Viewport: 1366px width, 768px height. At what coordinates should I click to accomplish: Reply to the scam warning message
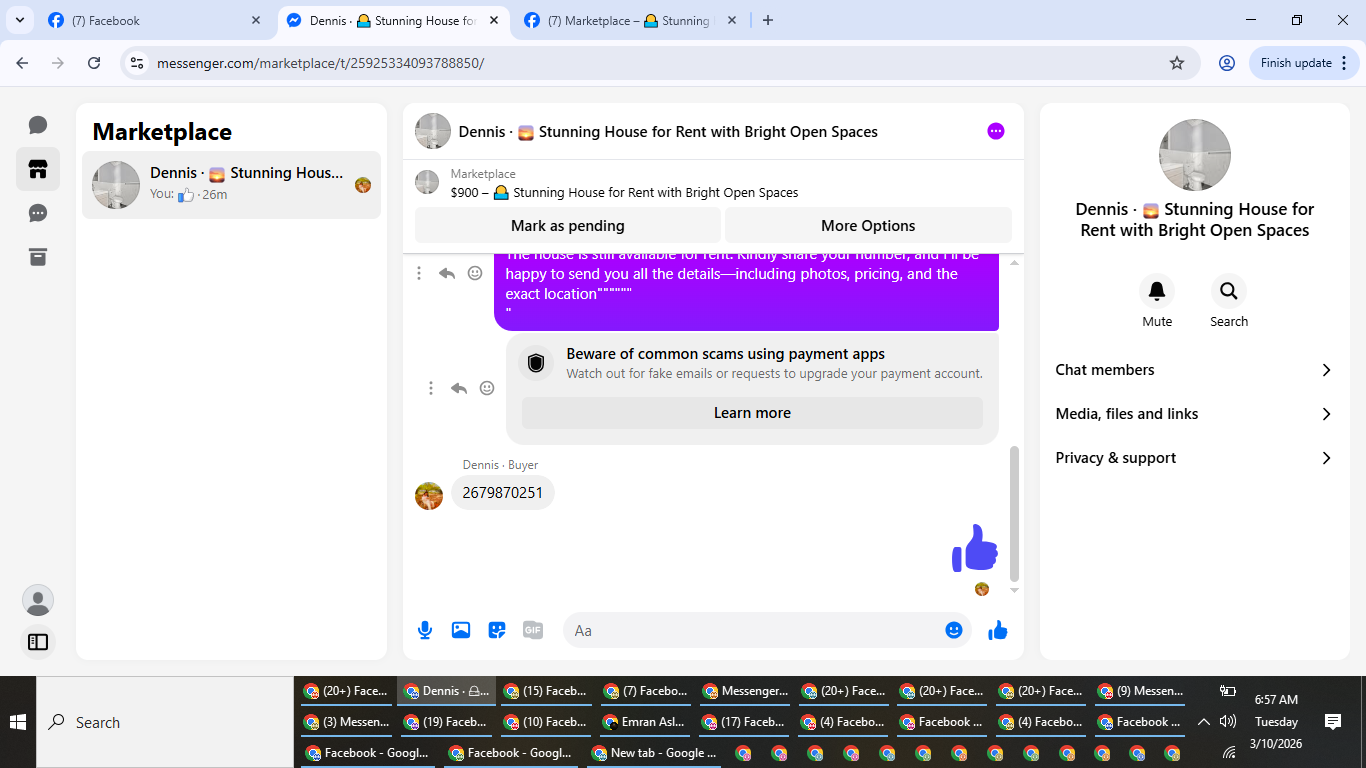tap(459, 388)
